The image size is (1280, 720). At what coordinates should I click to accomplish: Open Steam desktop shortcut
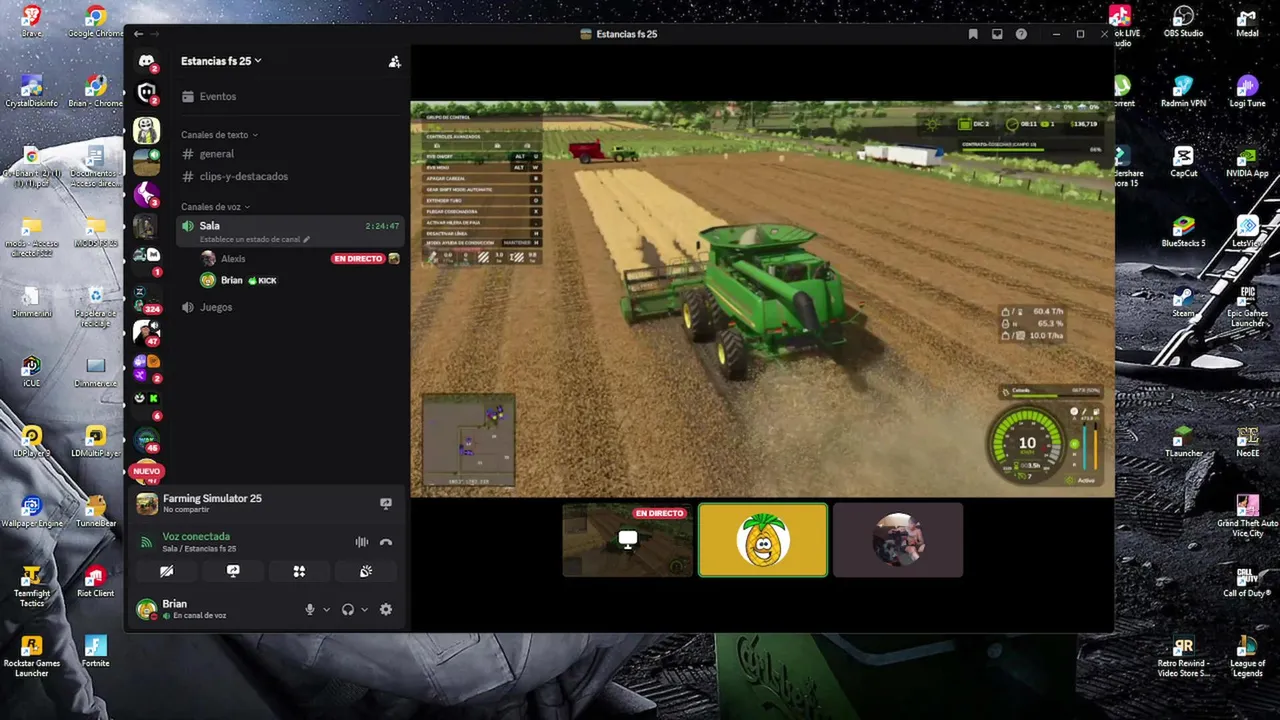tap(1183, 302)
